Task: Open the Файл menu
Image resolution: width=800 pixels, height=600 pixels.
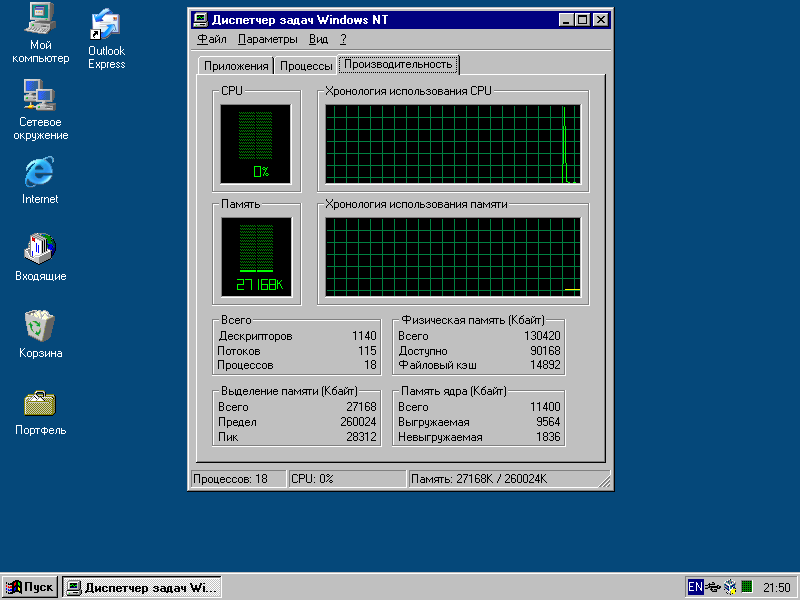Action: coord(212,39)
